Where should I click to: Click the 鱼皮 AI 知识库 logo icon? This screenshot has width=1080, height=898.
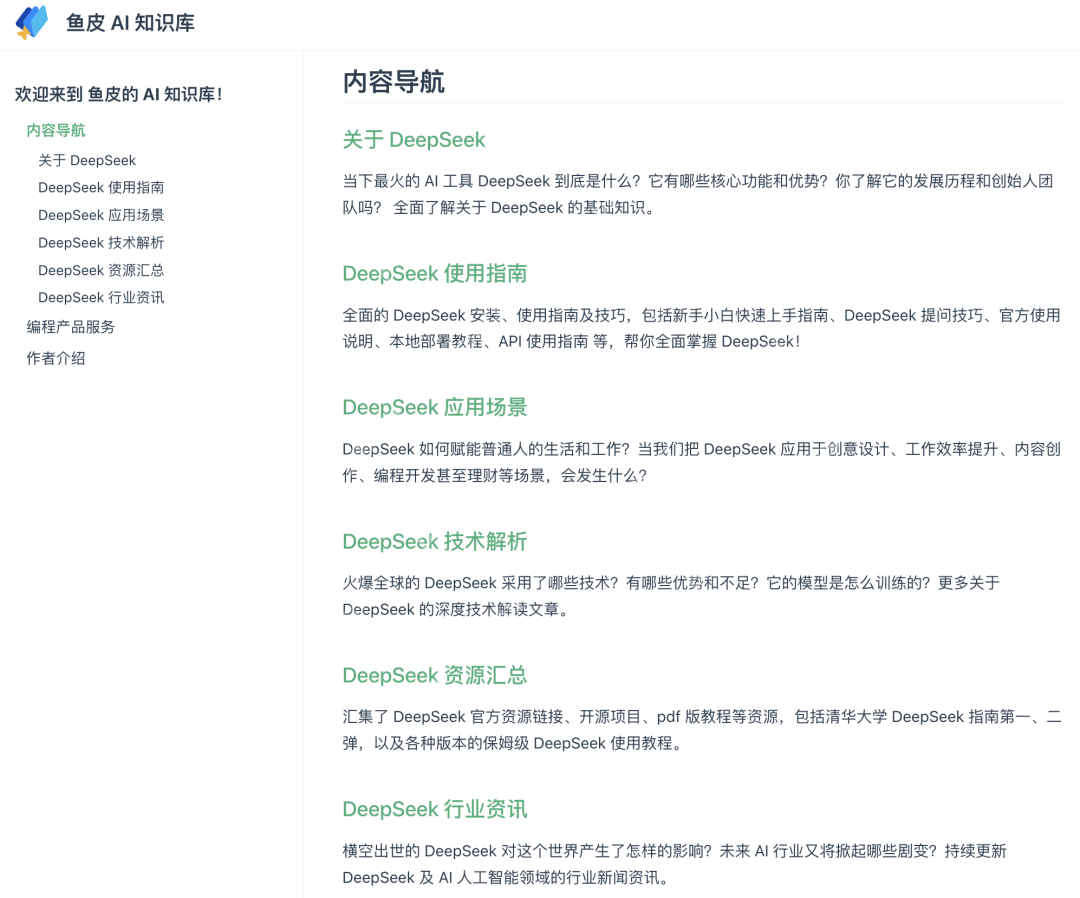31,22
